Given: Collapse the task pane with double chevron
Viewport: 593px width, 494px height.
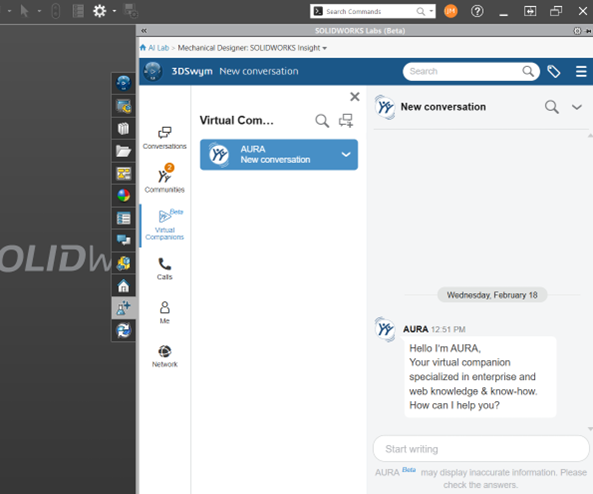Looking at the screenshot, I should click(x=144, y=31).
